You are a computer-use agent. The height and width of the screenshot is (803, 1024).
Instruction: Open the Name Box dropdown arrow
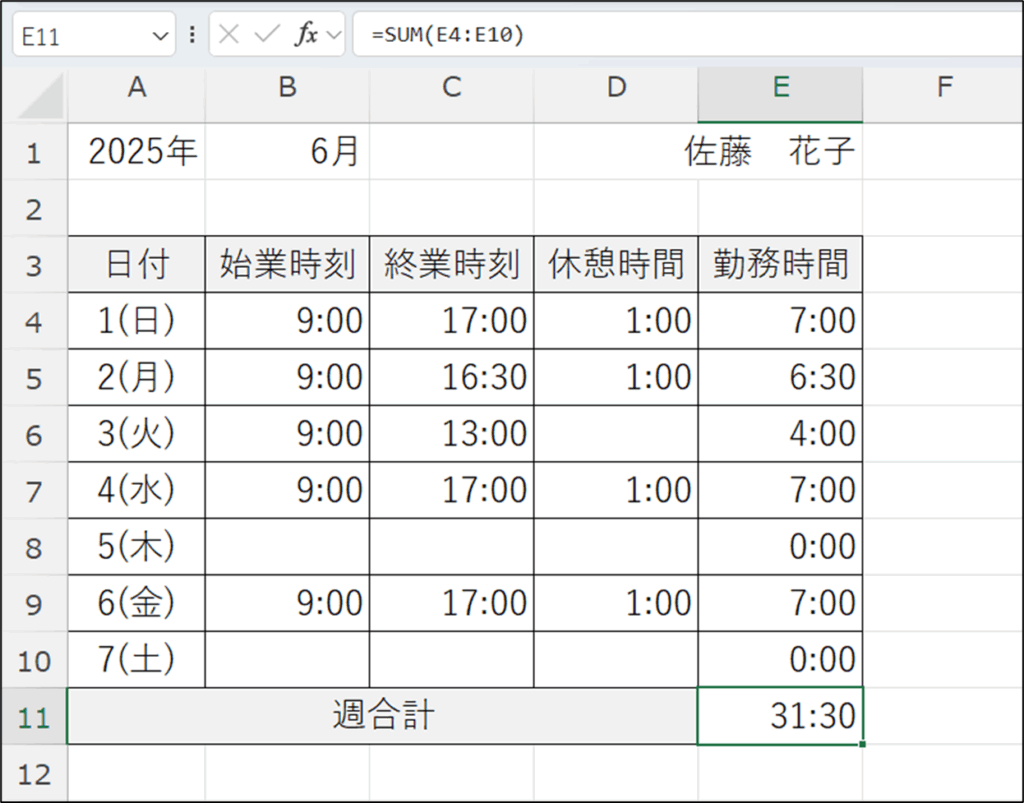(x=160, y=36)
